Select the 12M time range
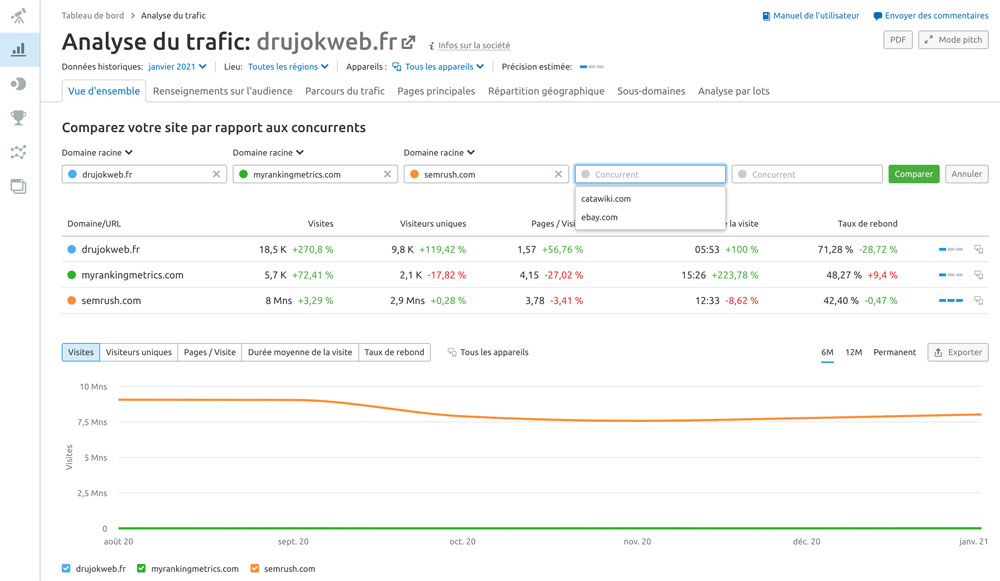This screenshot has height=581, width=1000. coord(853,352)
